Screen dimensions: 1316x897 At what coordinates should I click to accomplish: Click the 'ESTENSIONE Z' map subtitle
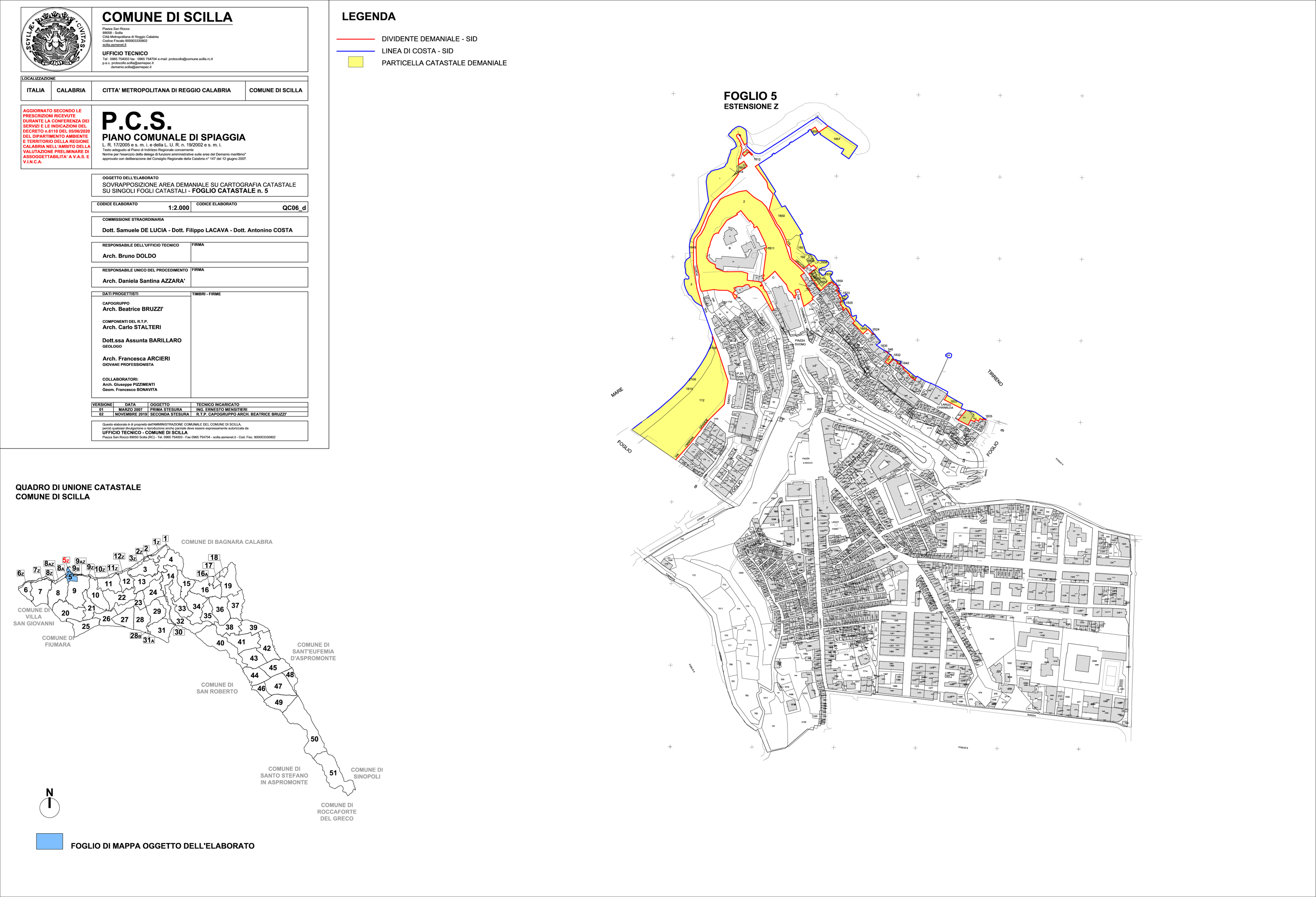click(x=751, y=107)
